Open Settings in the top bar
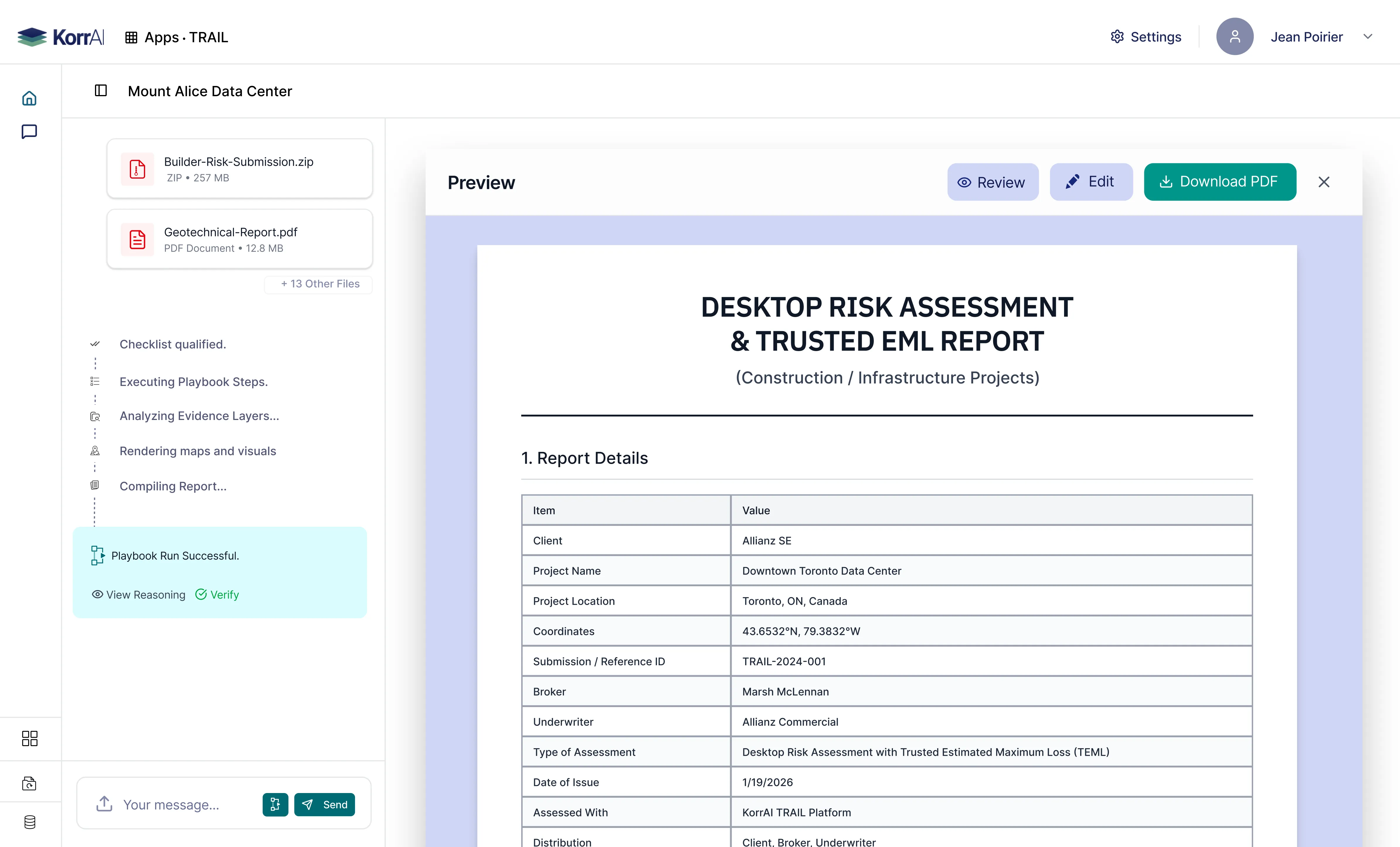1400x847 pixels. click(x=1146, y=37)
